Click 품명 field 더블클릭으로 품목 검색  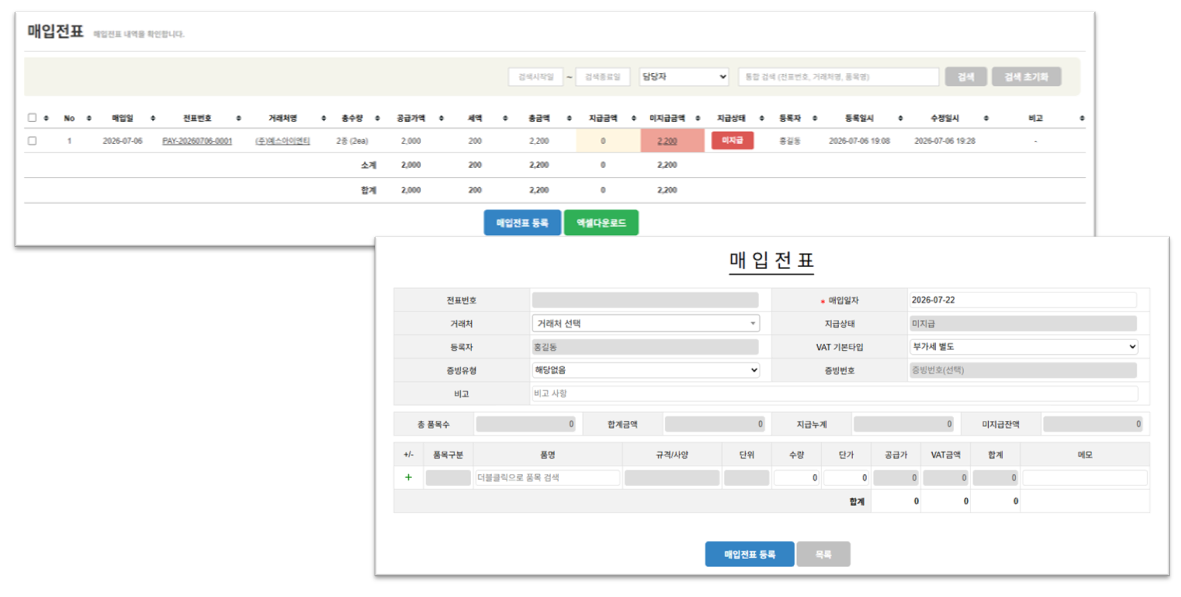click(548, 478)
